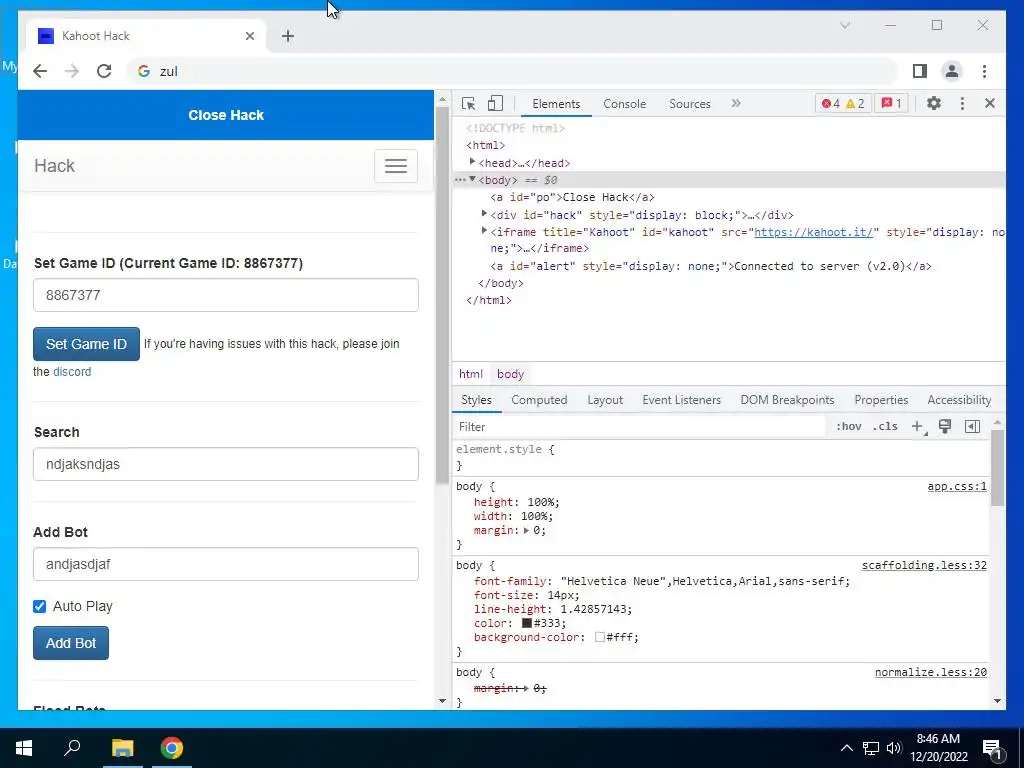Image resolution: width=1024 pixels, height=768 pixels.
Task: Click the #333 color swatch
Action: tap(526, 623)
